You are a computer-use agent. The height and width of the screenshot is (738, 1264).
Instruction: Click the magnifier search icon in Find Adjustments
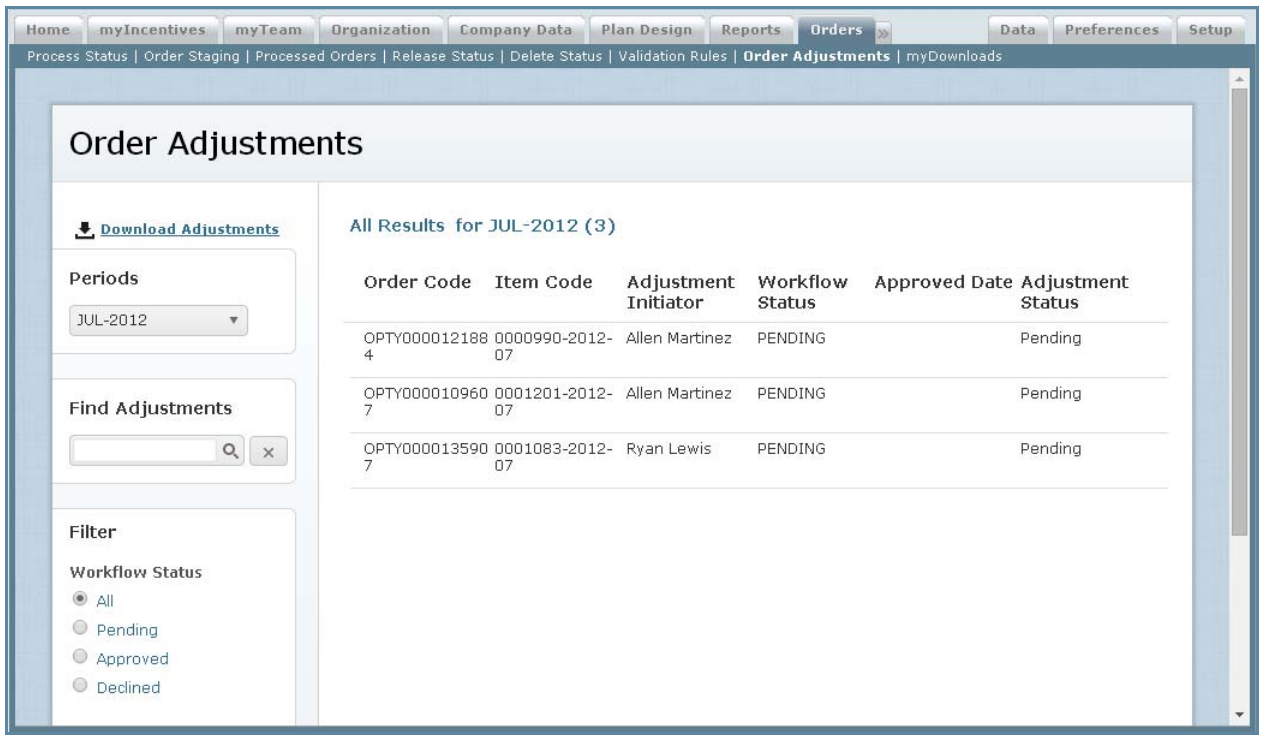tap(230, 451)
